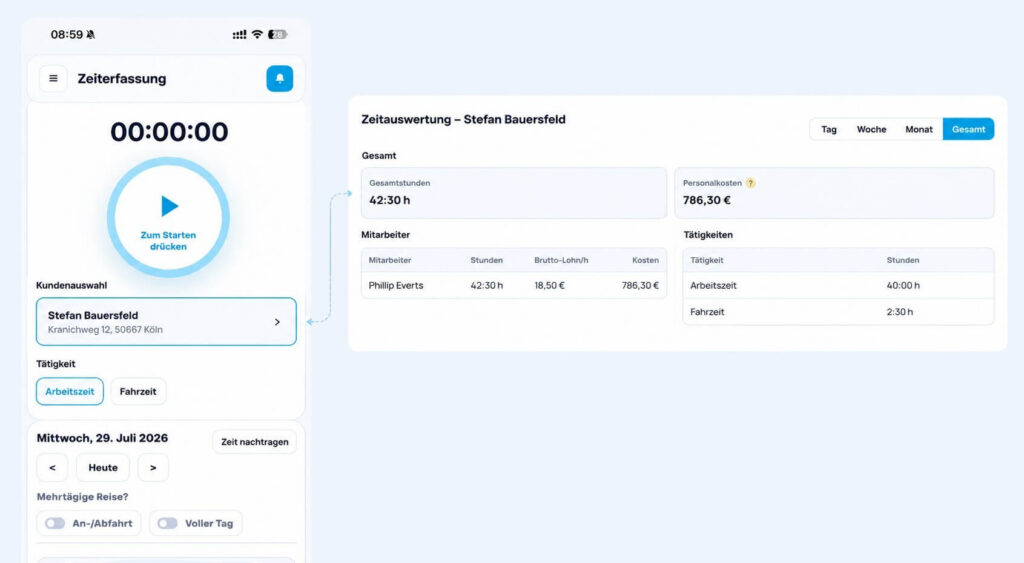Screen dimensions: 1024x563
Task: Select the Gesamt tab
Action: (968, 129)
